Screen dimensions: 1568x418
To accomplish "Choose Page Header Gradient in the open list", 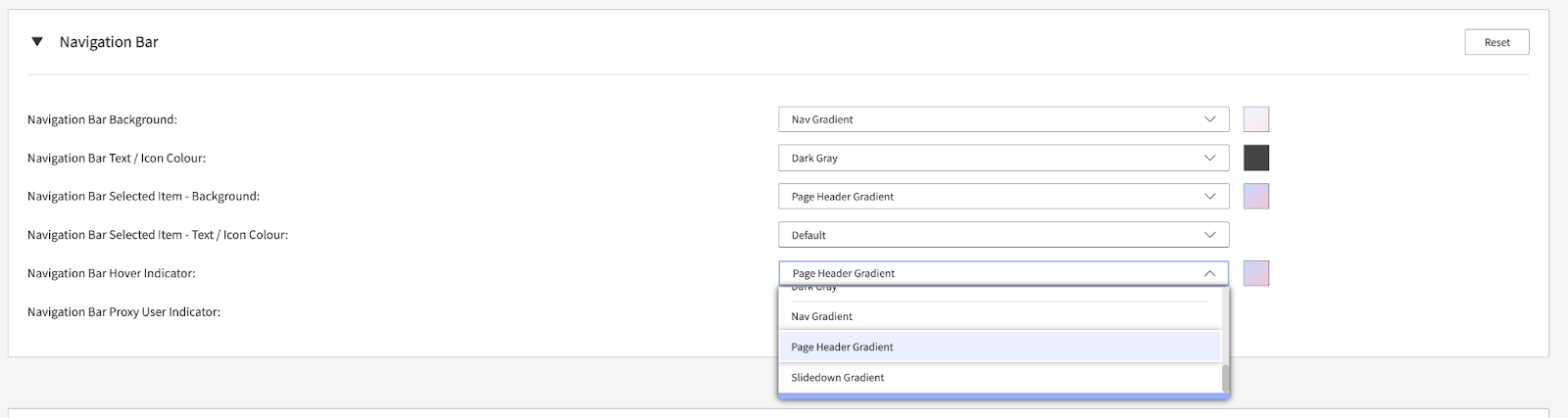I will [x=843, y=347].
